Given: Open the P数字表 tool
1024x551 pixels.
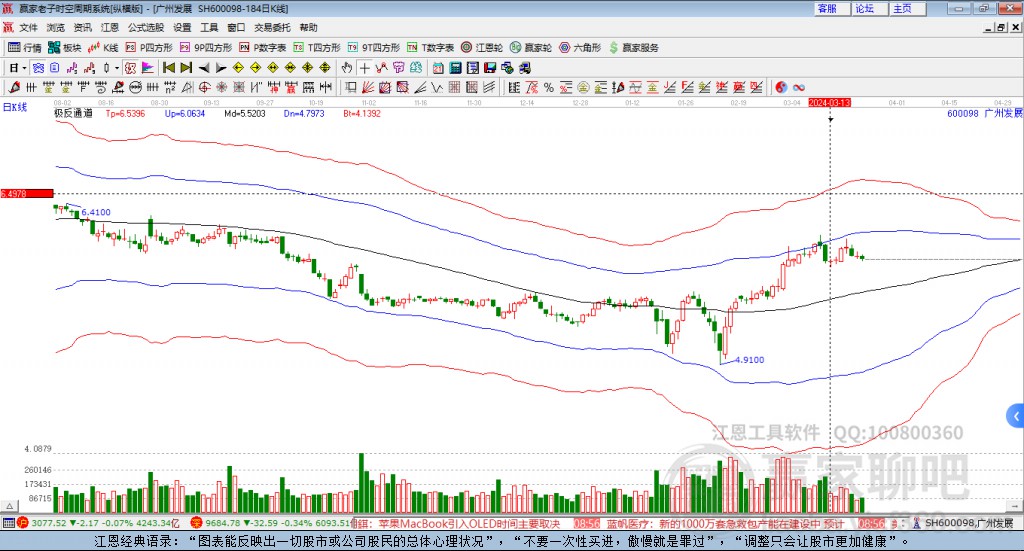Looking at the screenshot, I should 263,48.
